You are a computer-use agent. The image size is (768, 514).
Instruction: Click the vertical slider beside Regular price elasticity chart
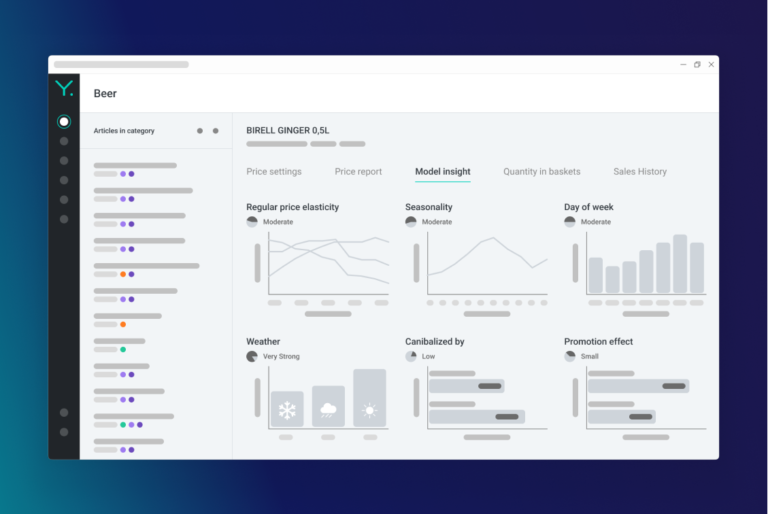click(x=258, y=263)
